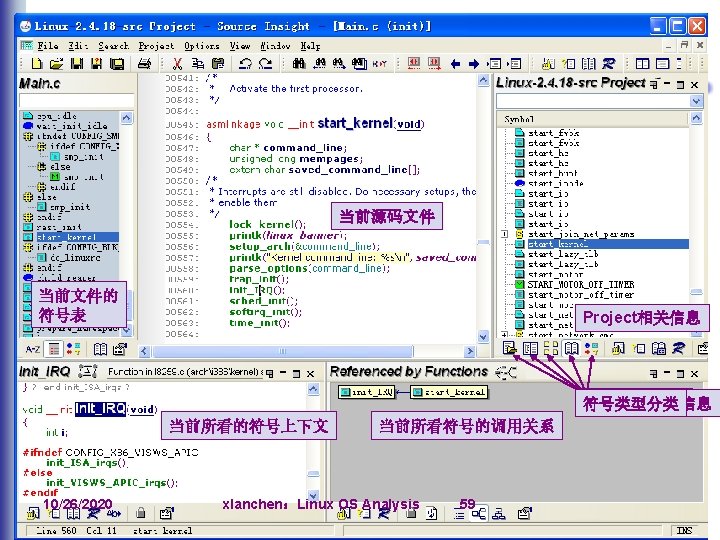This screenshot has height=540, width=720.
Task: Open the Help menu
Action: pyautogui.click(x=310, y=45)
